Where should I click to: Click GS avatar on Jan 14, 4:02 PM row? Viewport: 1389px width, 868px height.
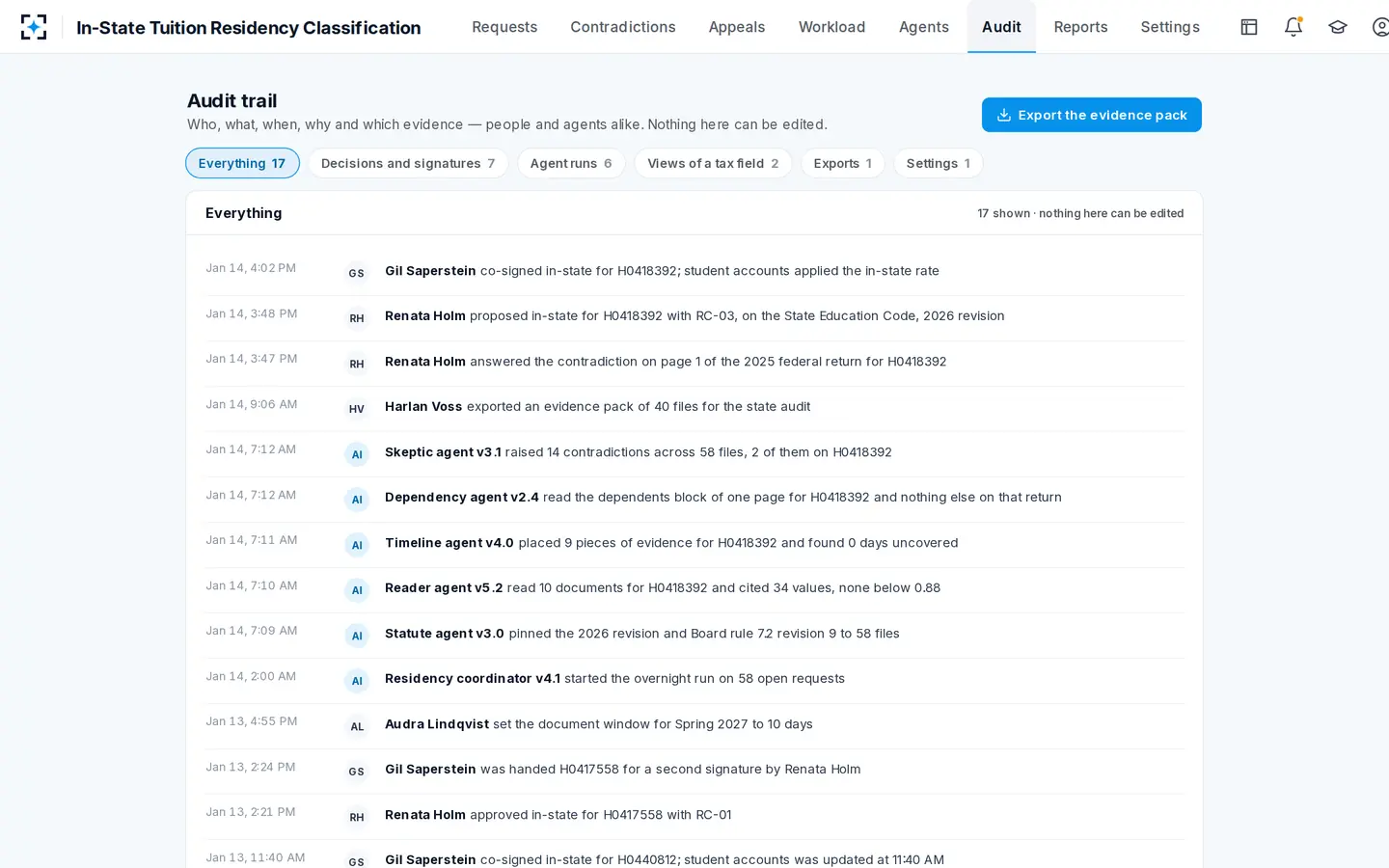(x=357, y=273)
